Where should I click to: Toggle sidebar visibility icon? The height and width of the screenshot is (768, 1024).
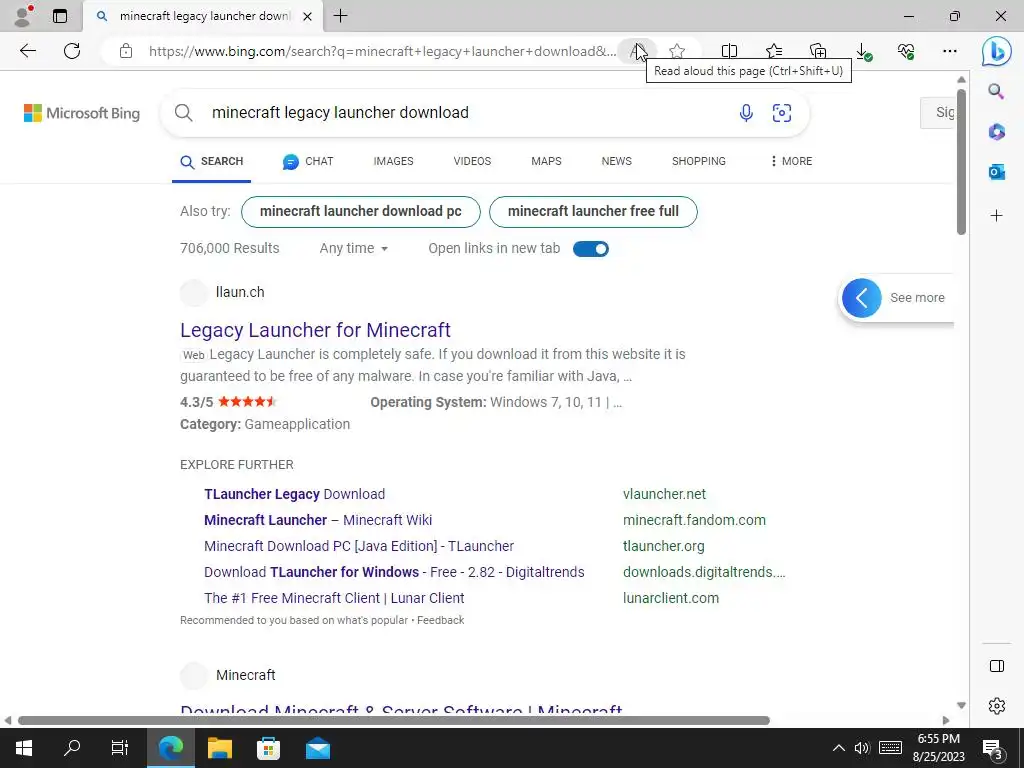pyautogui.click(x=997, y=666)
